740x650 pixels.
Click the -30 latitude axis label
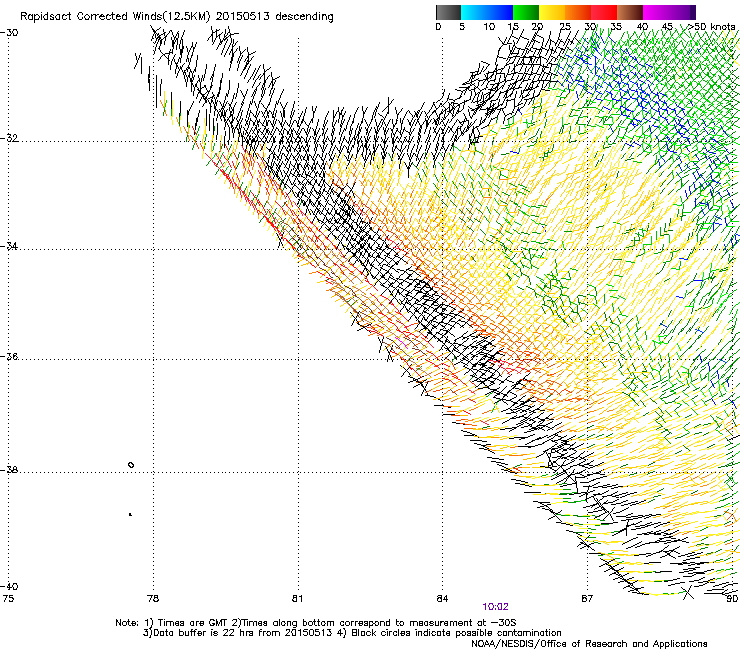(x=9, y=33)
